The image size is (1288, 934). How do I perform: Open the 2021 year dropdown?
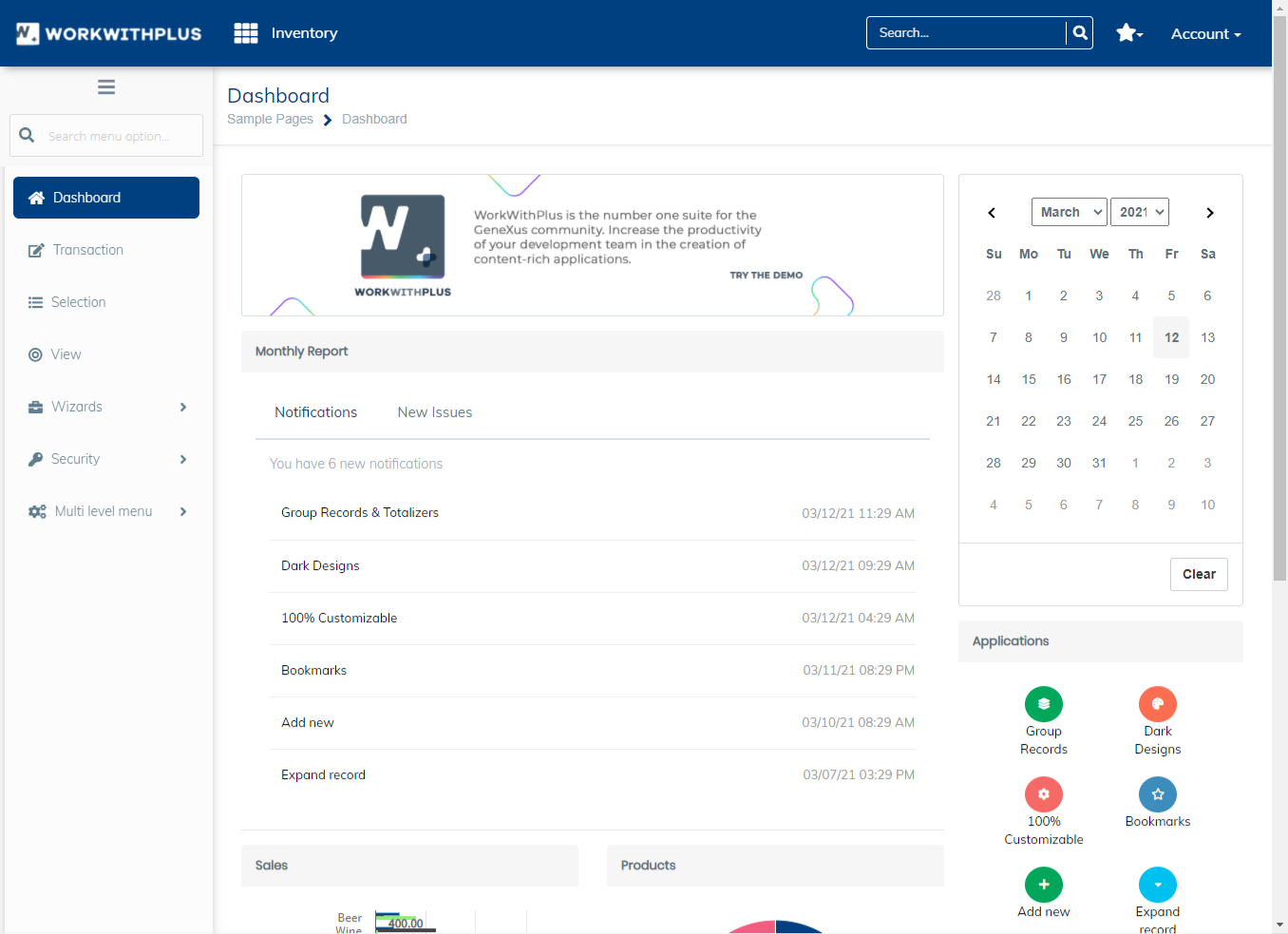click(1140, 212)
